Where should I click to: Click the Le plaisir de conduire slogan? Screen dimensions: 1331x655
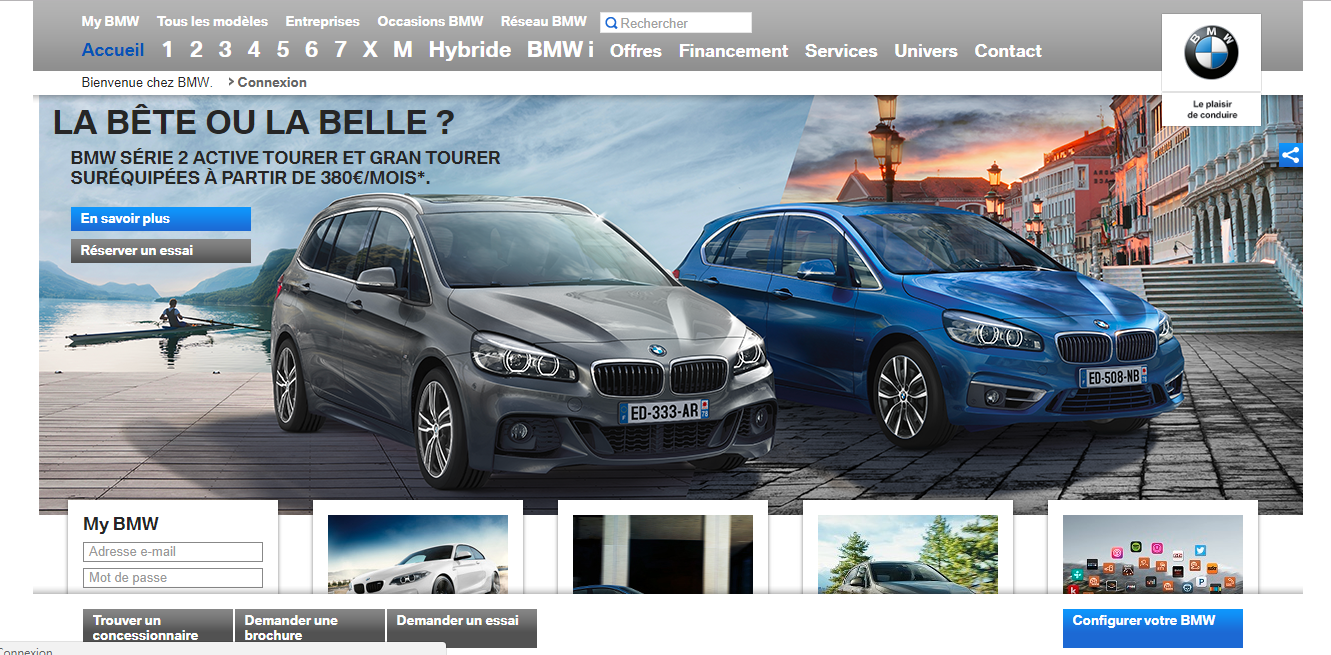coord(1212,109)
